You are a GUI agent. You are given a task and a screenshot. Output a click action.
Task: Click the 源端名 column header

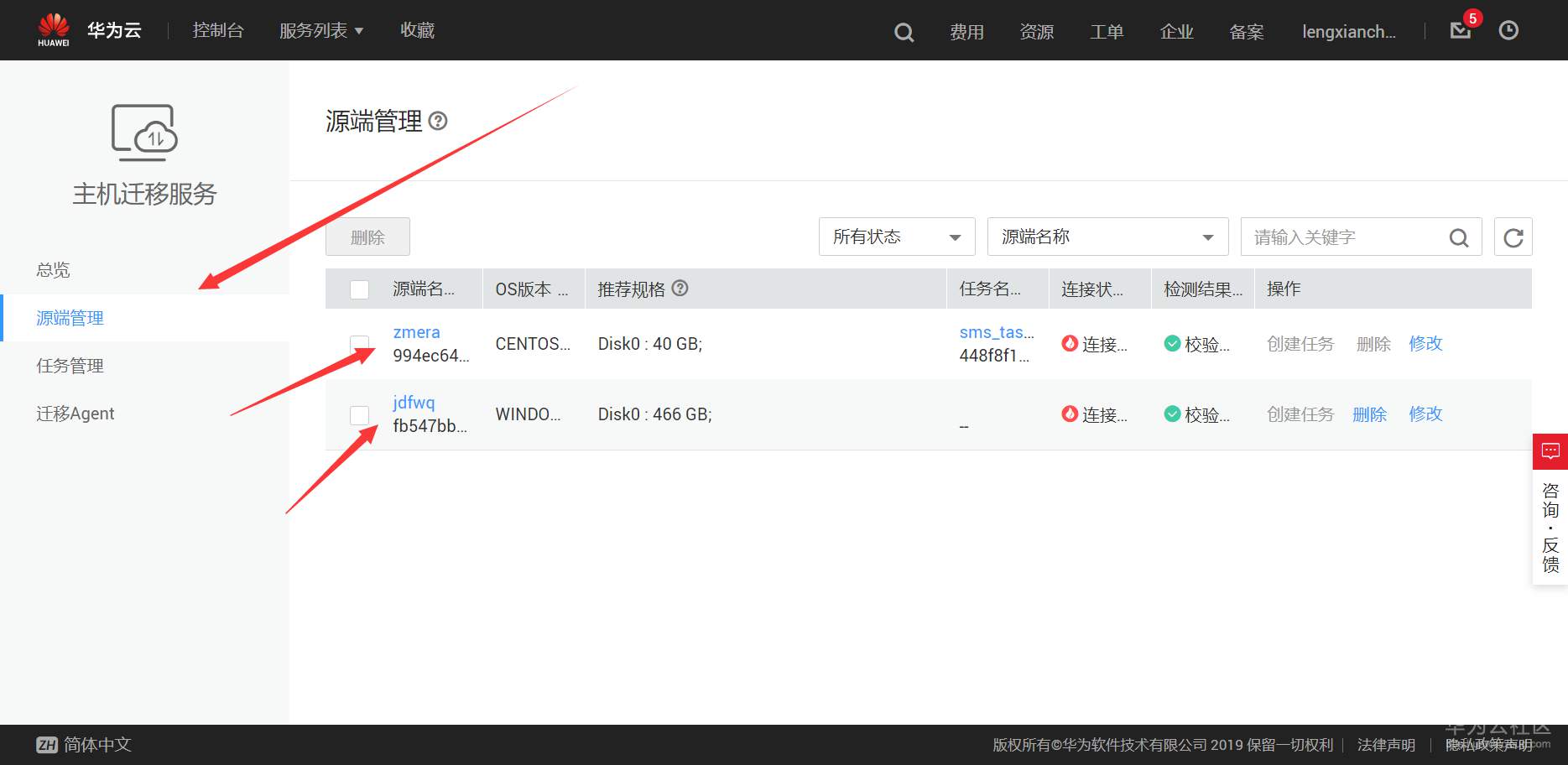(x=424, y=289)
